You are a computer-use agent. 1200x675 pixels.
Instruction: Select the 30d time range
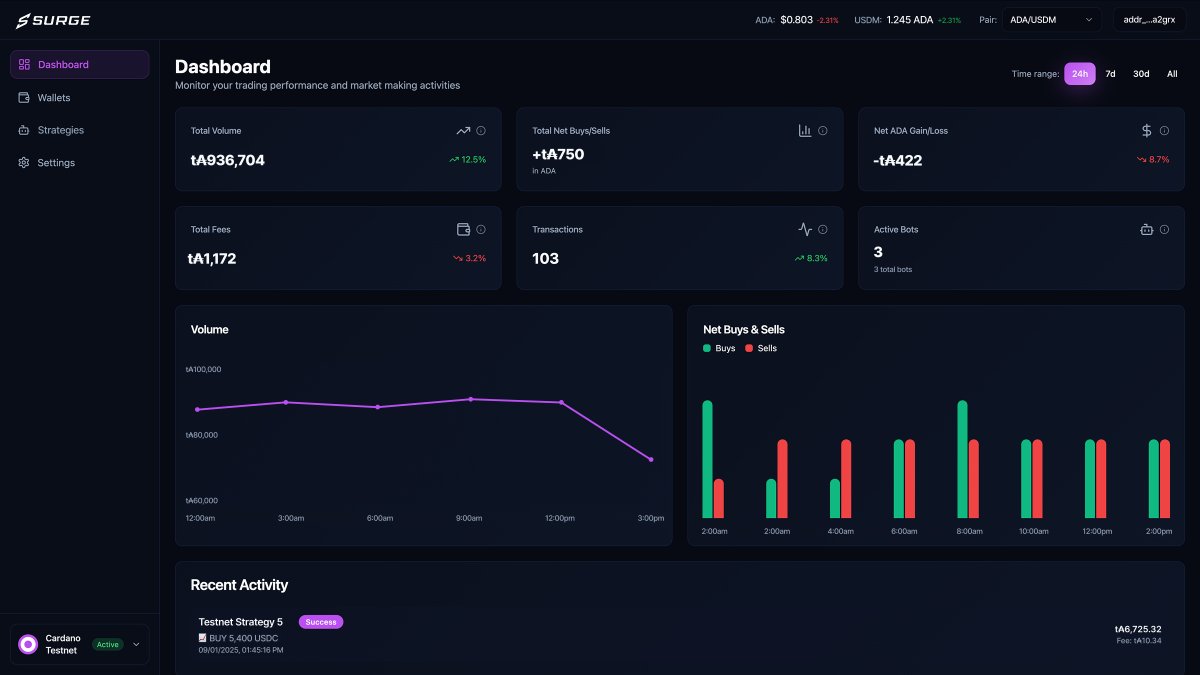1141,74
